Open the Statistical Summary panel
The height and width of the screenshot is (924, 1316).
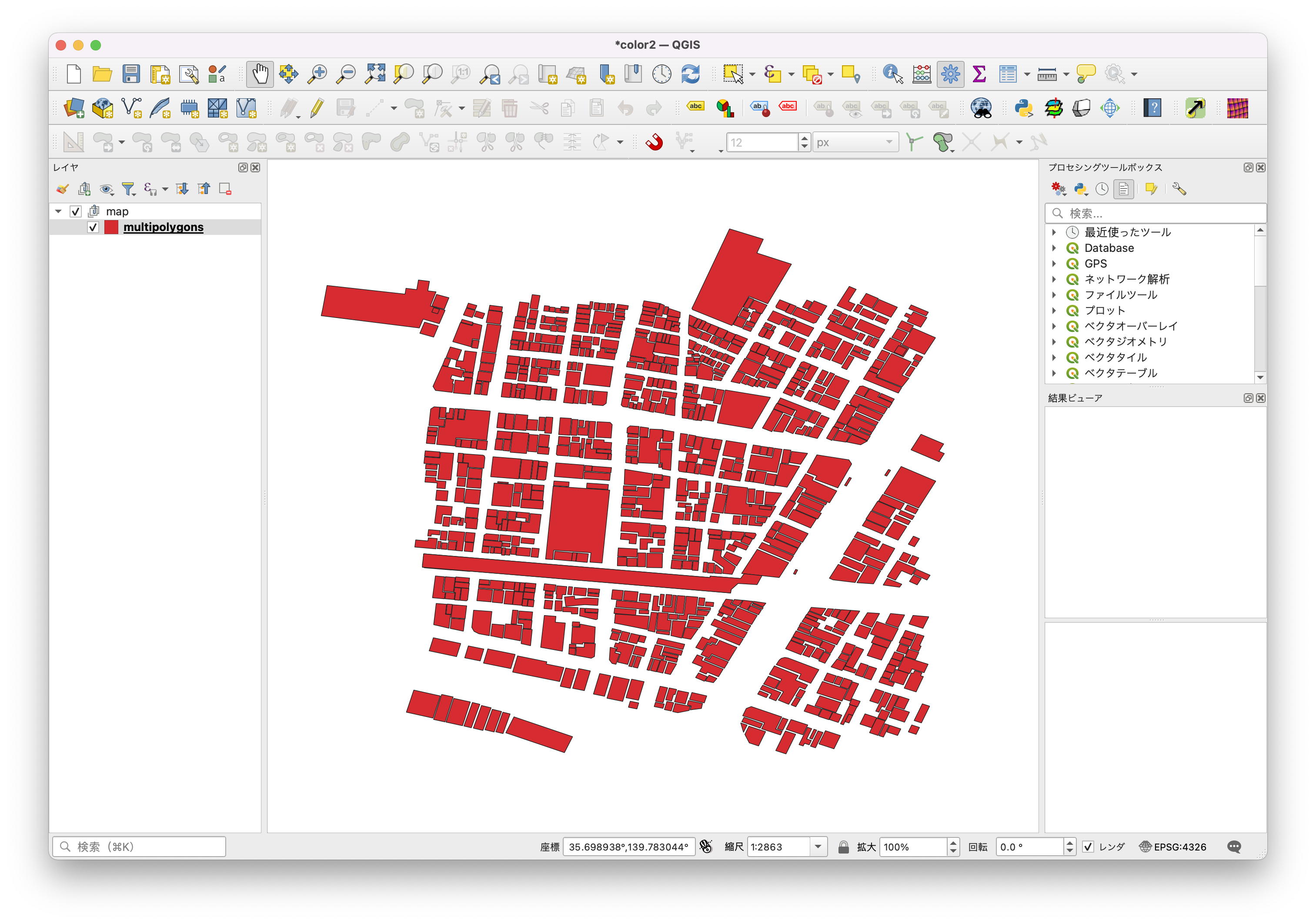pos(979,74)
